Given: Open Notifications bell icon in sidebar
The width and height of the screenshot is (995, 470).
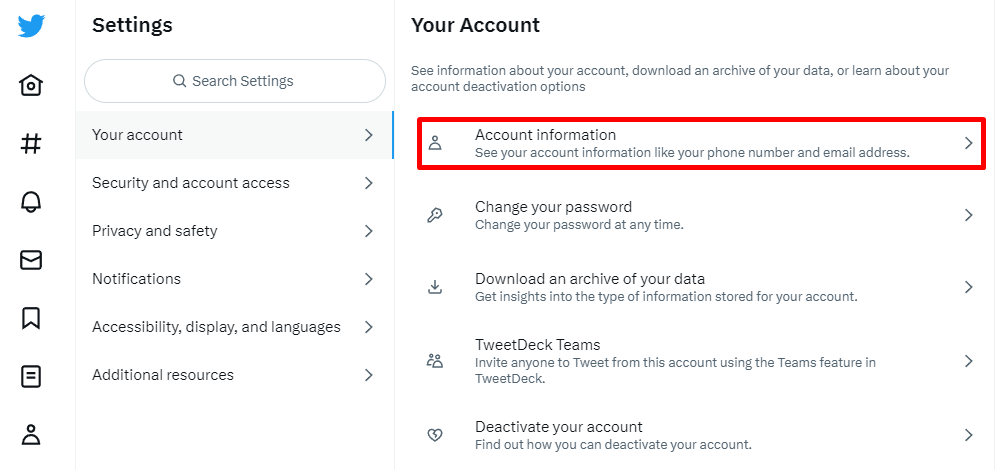Looking at the screenshot, I should tap(31, 202).
